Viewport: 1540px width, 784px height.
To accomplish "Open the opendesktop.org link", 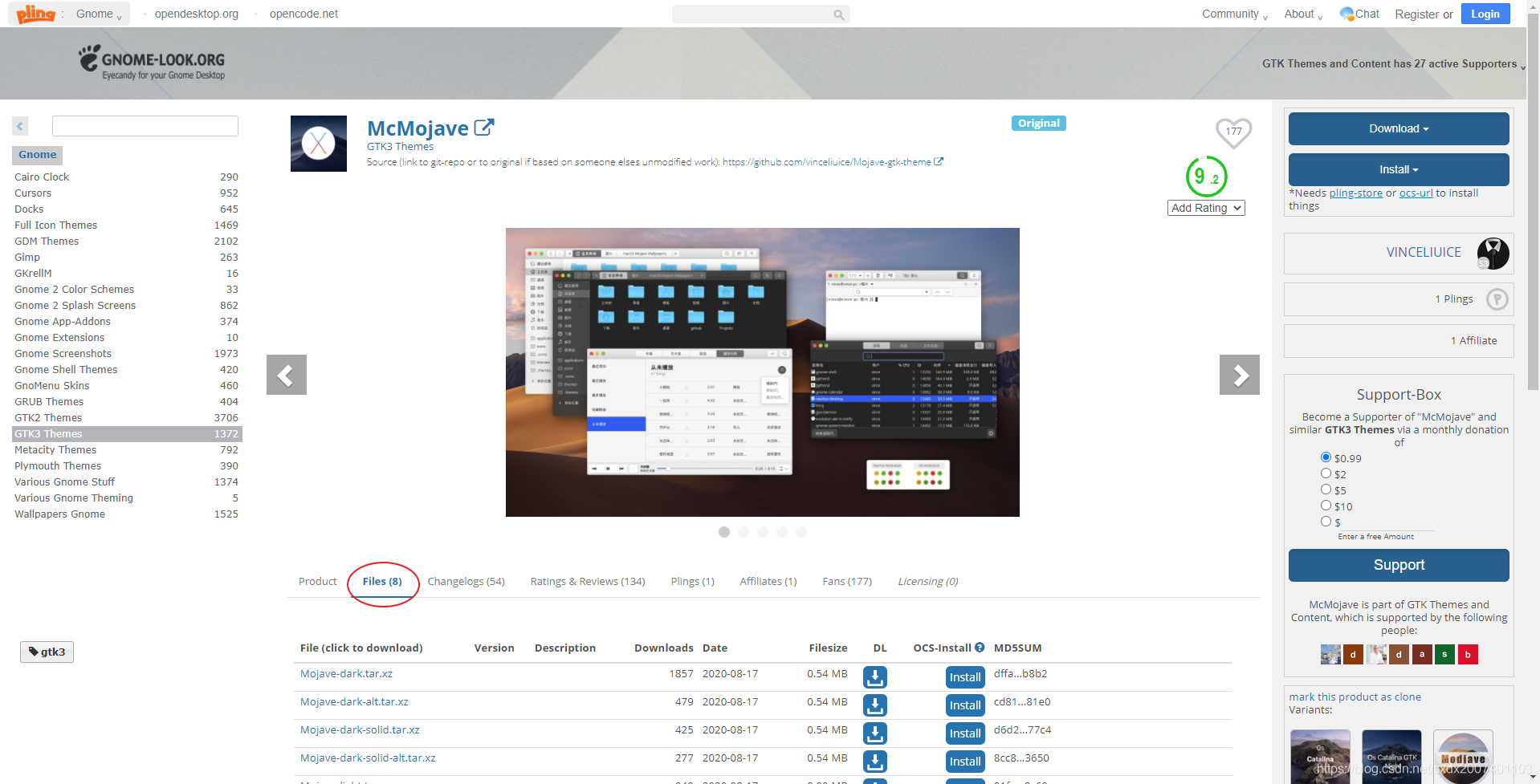I will click(x=197, y=14).
